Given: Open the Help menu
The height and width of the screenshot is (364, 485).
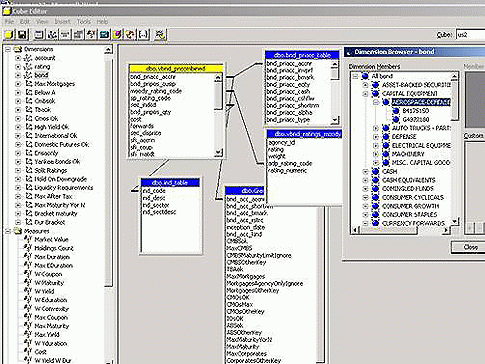Looking at the screenshot, I should point(102,22).
